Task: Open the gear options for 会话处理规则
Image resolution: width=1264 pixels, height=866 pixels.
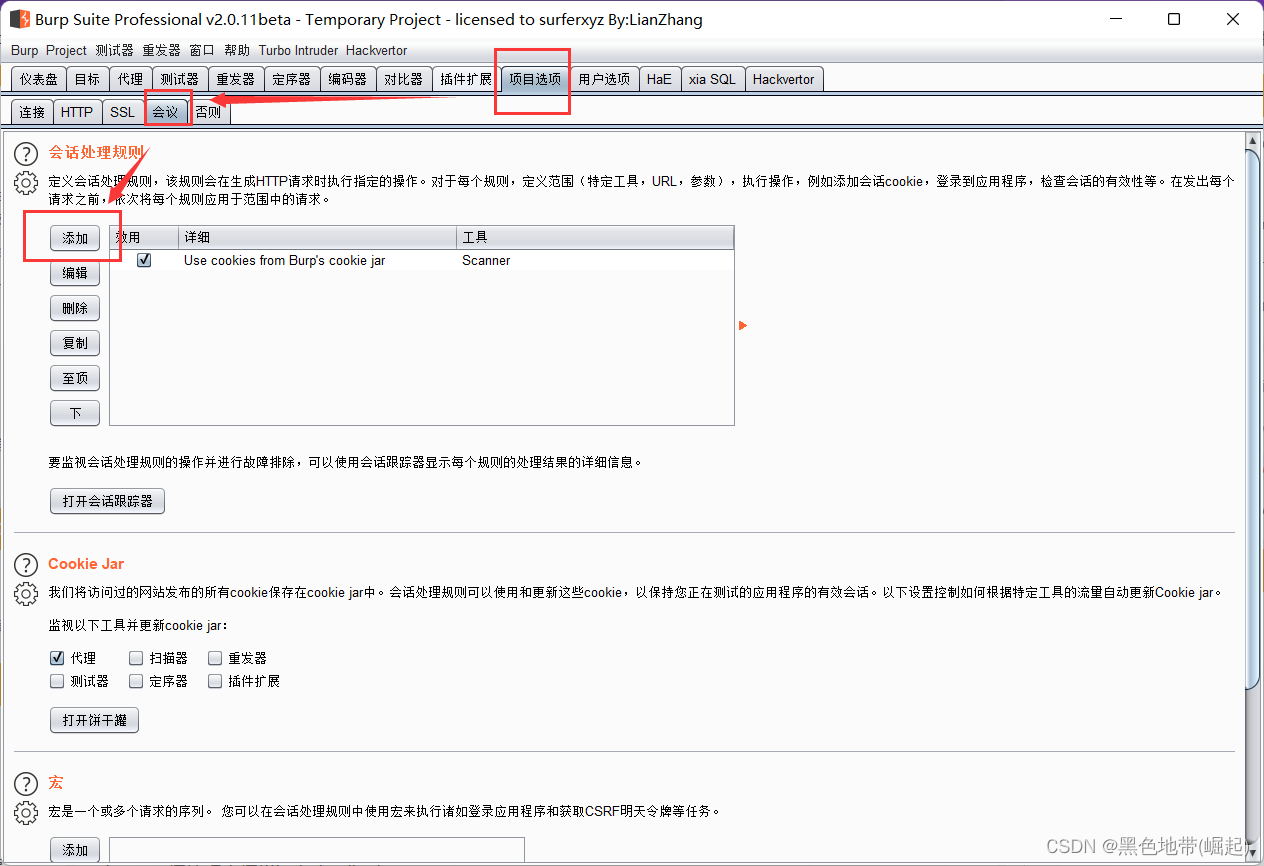Action: point(25,183)
